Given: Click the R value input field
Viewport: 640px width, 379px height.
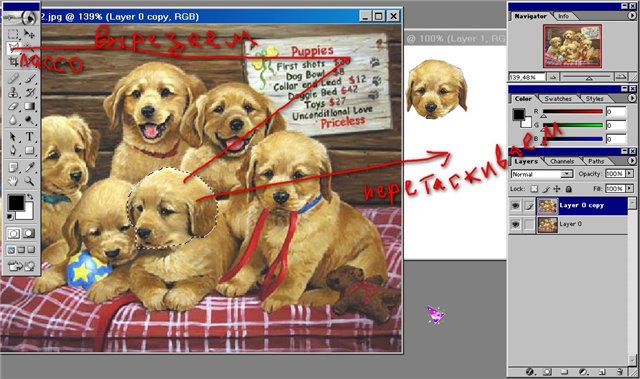Looking at the screenshot, I should click(x=616, y=111).
